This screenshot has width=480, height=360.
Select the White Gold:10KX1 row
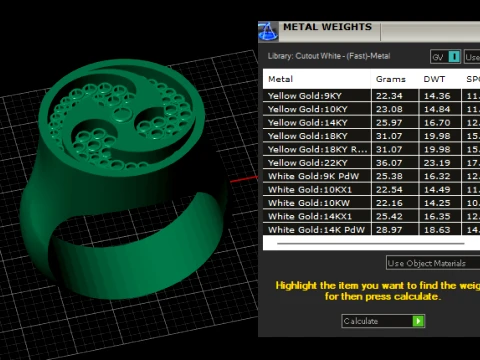(x=371, y=189)
